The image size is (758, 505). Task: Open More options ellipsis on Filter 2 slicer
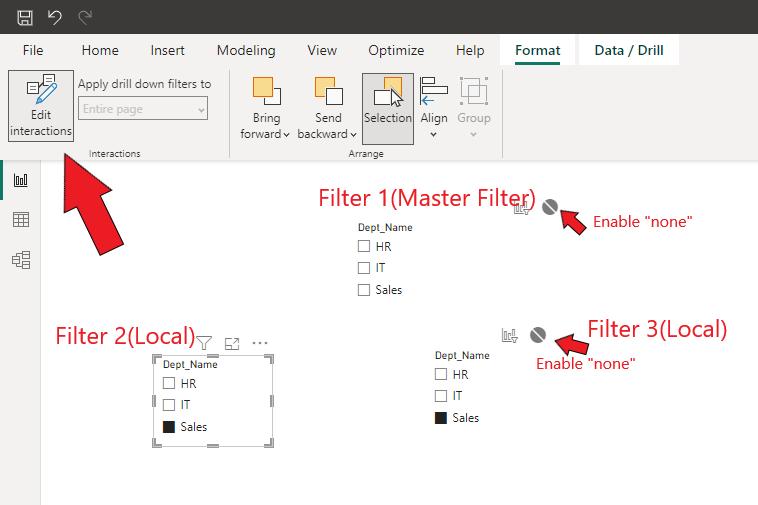pos(260,343)
